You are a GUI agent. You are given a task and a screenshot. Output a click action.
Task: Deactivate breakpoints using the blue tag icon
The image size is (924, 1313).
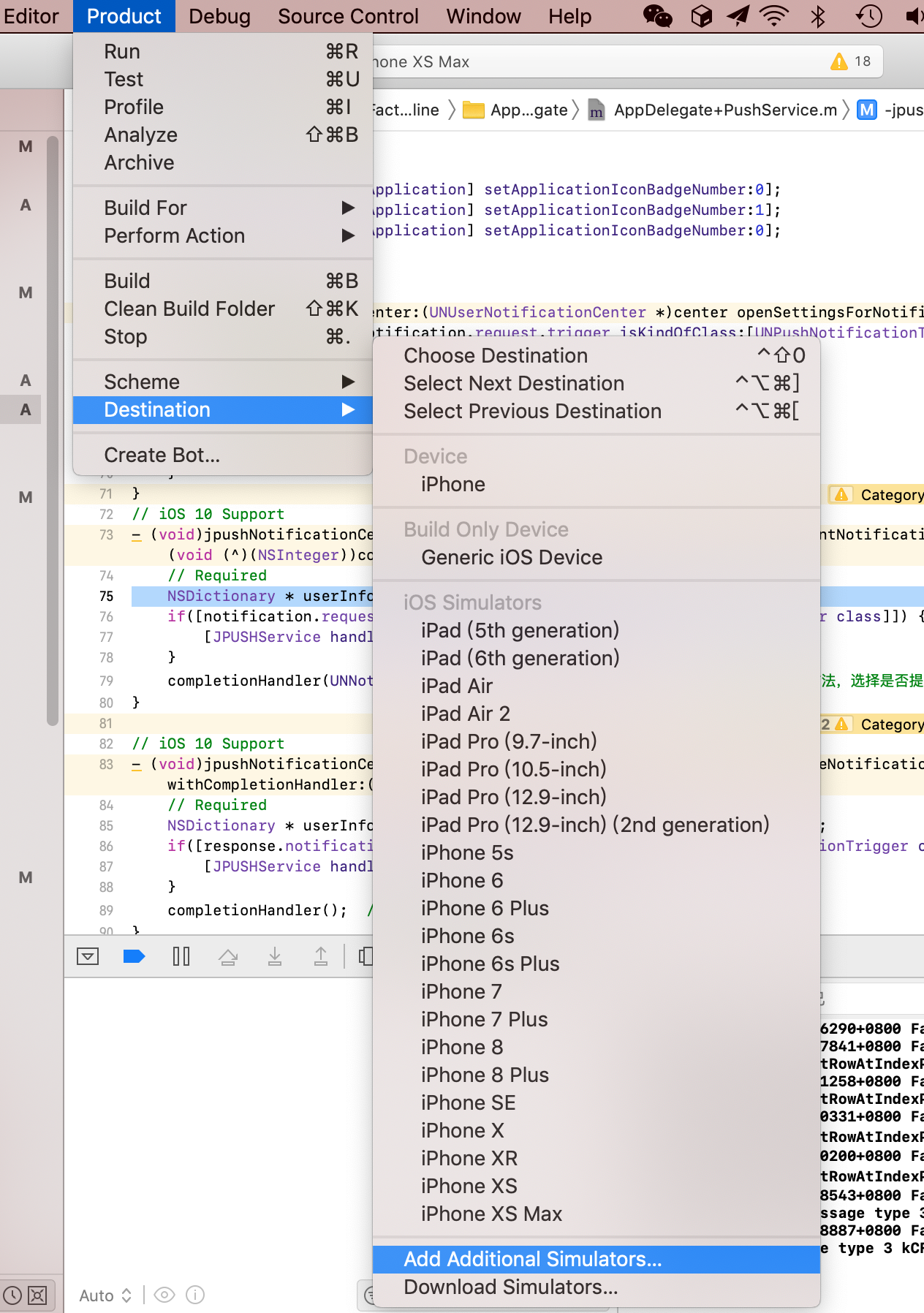coord(135,956)
